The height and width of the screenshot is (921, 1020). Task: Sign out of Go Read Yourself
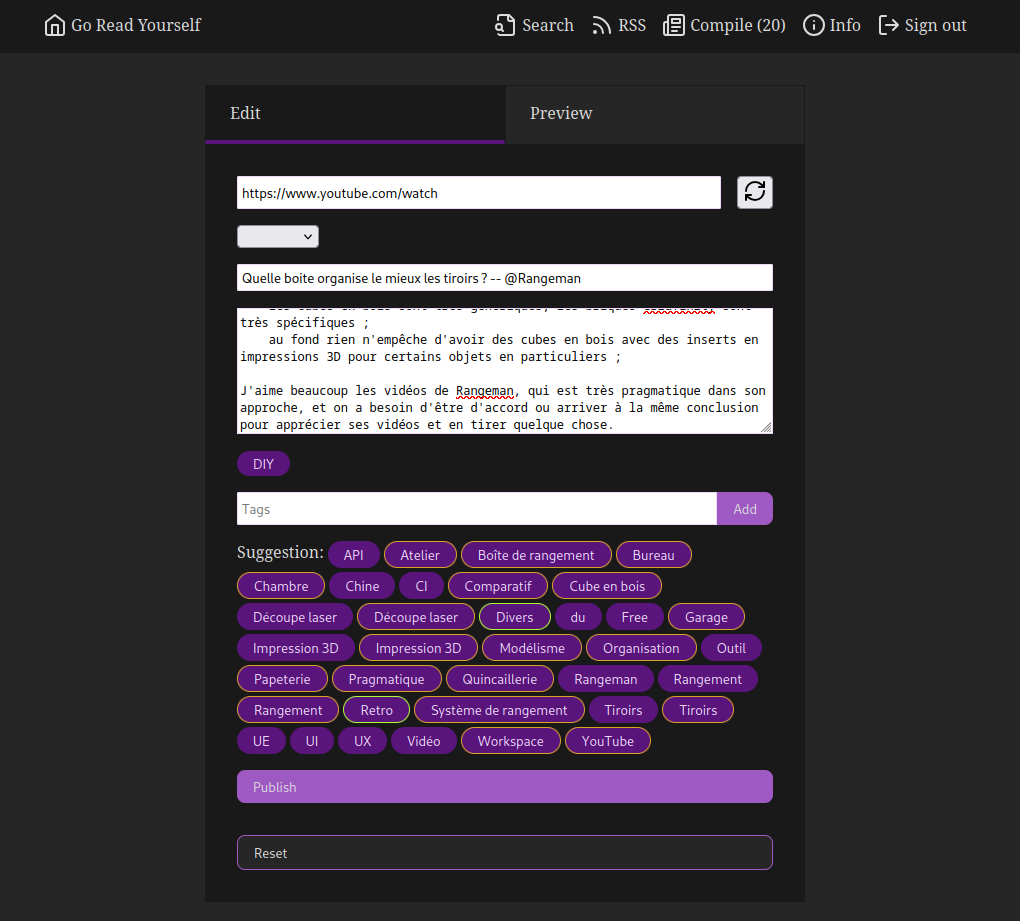point(922,25)
